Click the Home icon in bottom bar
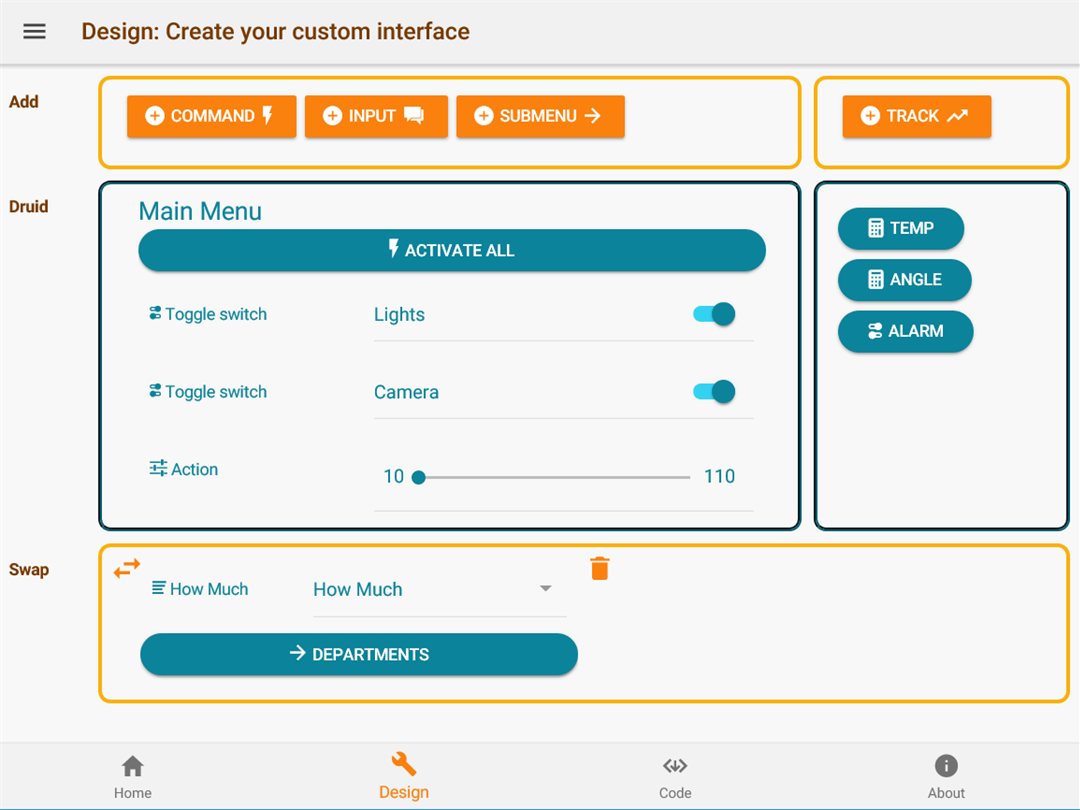 point(132,766)
